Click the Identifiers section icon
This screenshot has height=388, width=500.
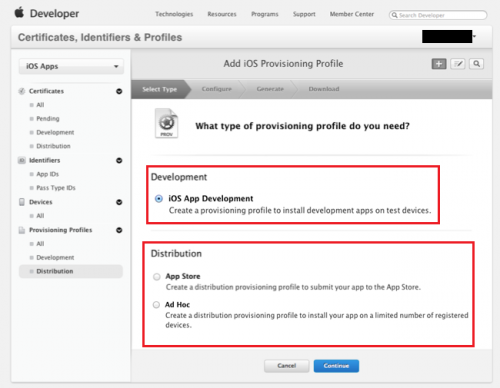(22, 160)
